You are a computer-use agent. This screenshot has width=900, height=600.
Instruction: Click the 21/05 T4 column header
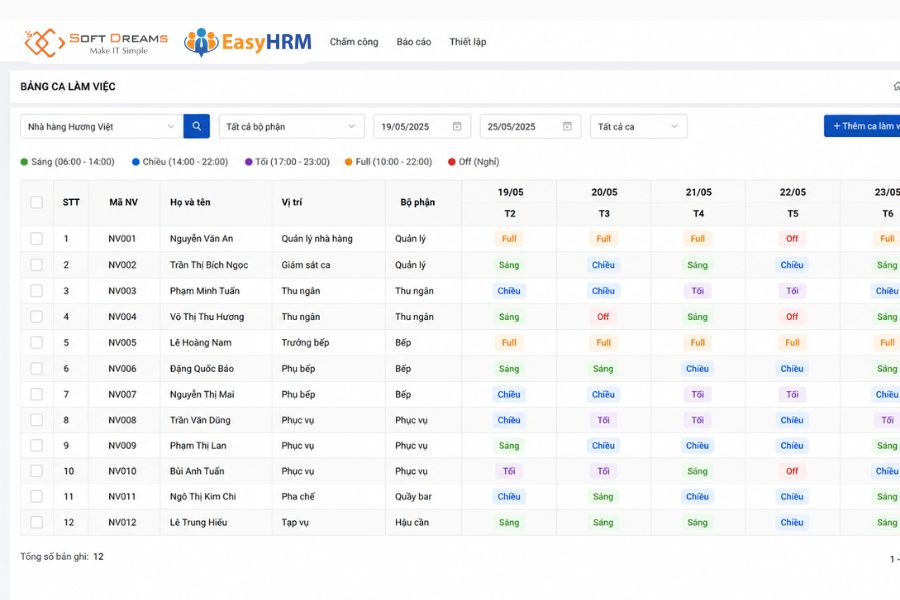point(699,203)
